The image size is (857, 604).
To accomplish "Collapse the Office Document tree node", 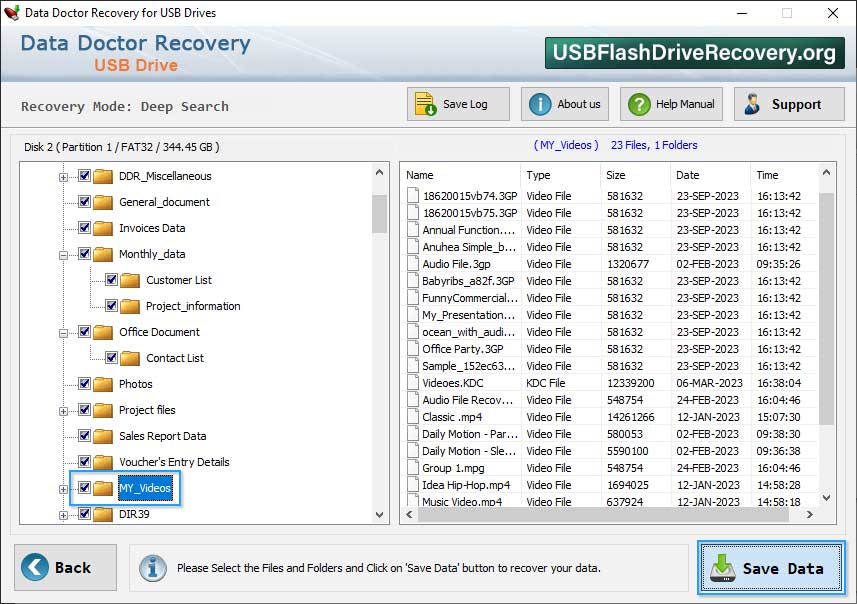I will tap(63, 333).
